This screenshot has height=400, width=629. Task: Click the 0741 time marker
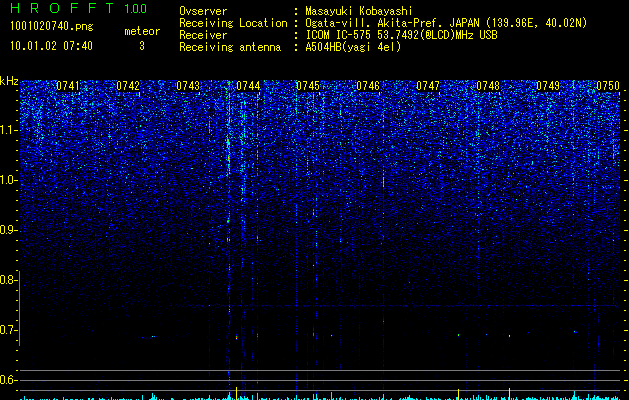(x=68, y=86)
